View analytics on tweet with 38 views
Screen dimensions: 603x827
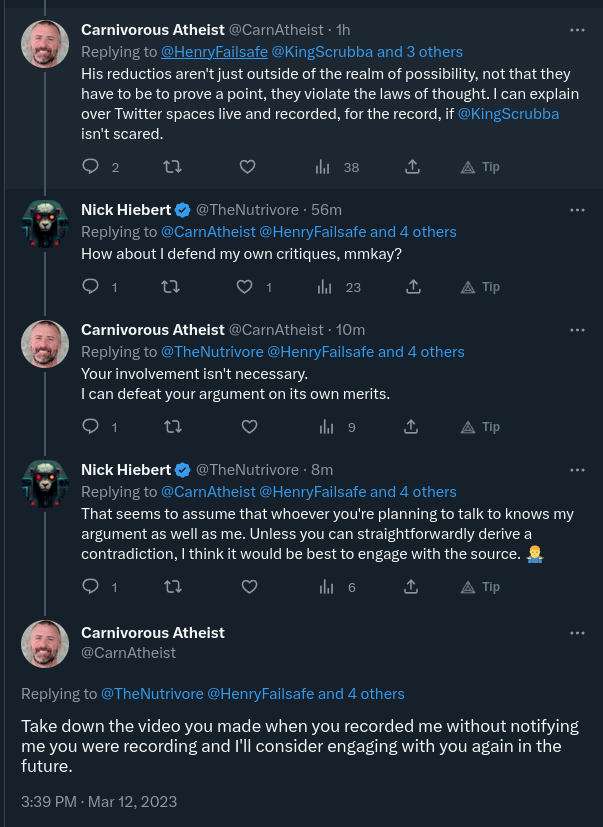click(324, 167)
